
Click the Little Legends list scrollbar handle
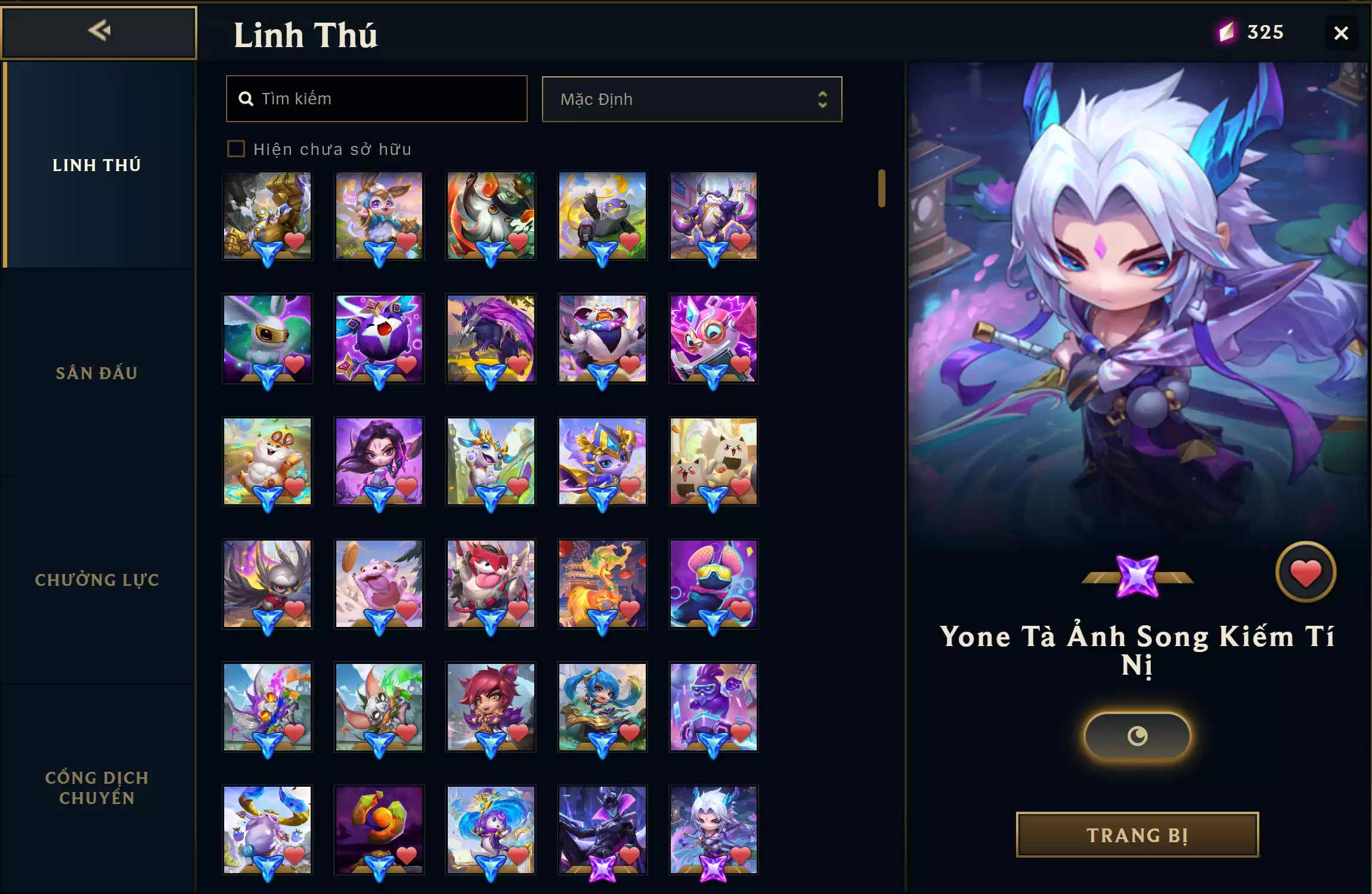pyautogui.click(x=882, y=188)
